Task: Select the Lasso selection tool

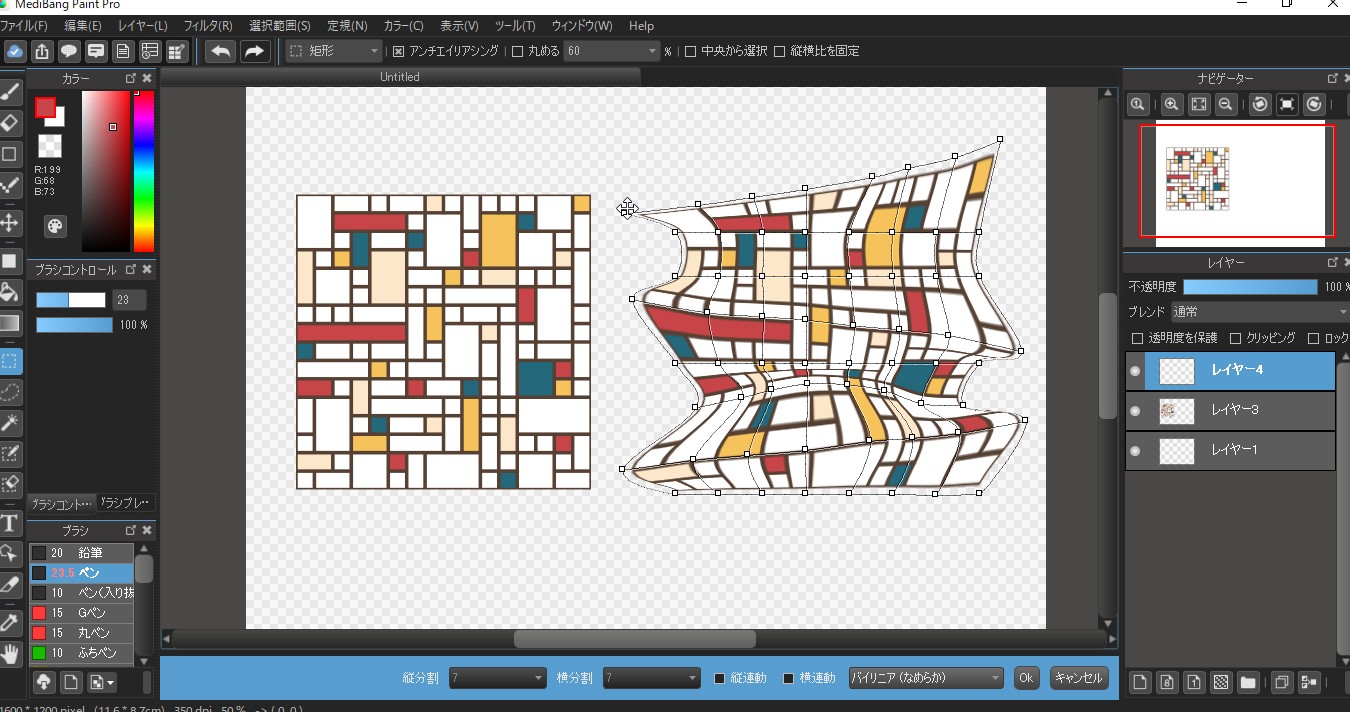Action: pyautogui.click(x=10, y=392)
